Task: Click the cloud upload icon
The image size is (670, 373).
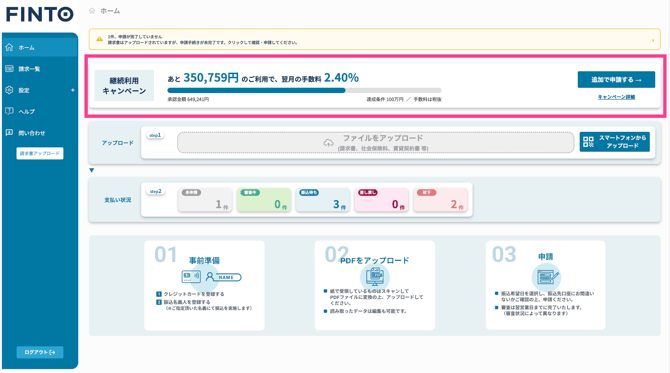Action: click(x=328, y=143)
